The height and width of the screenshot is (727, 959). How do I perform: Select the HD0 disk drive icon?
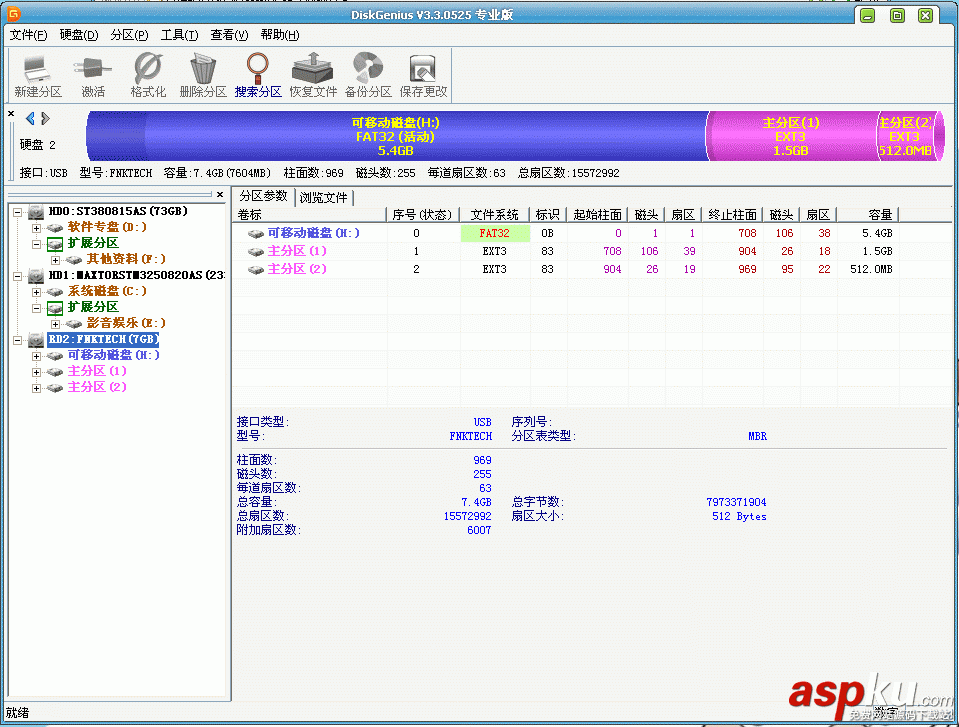pyautogui.click(x=36, y=212)
